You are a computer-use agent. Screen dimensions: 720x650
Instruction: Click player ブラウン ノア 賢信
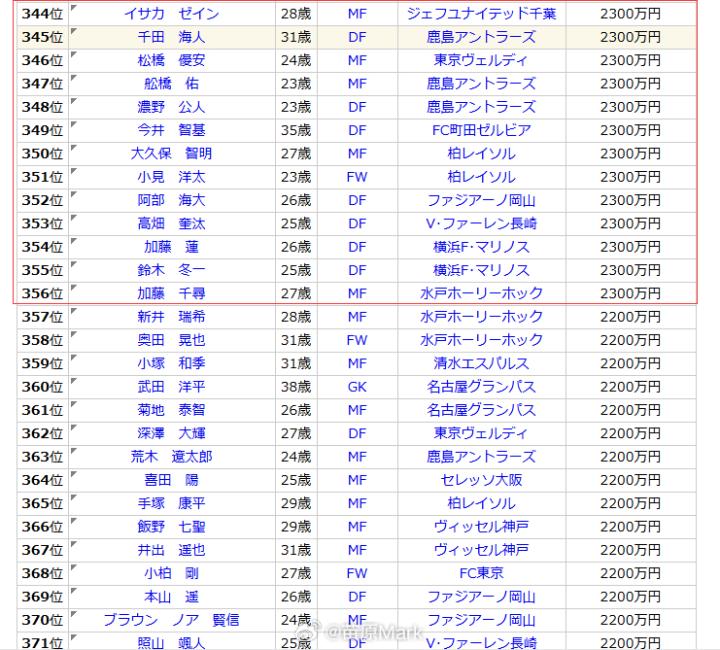tap(171, 620)
